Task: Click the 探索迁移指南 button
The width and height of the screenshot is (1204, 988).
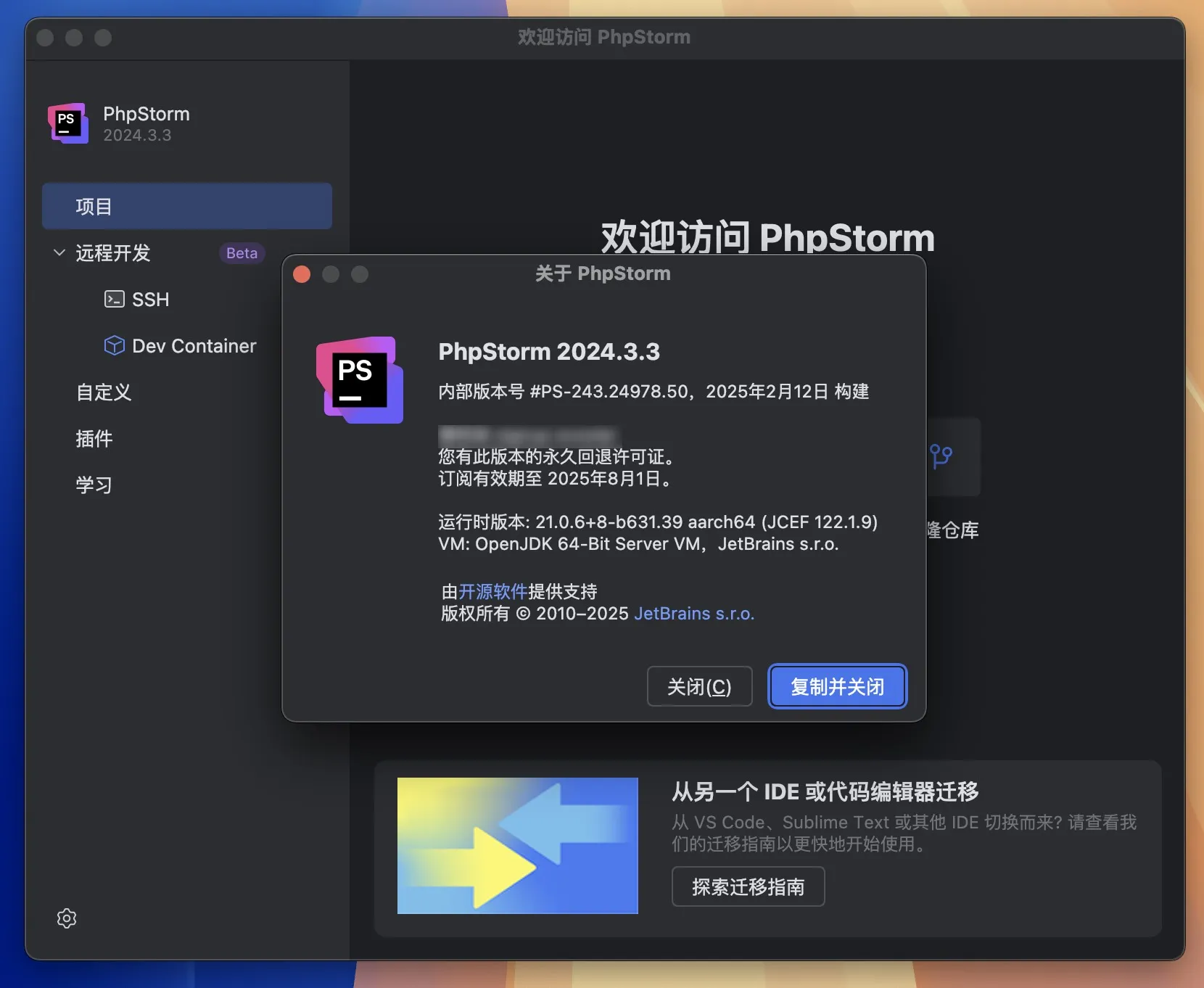Action: pos(748,886)
